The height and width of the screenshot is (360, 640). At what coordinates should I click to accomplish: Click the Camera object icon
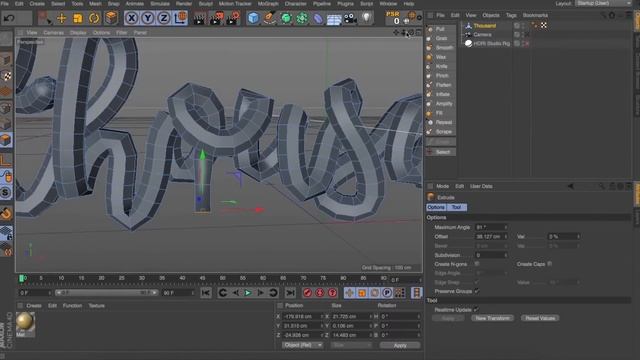(350, 18)
